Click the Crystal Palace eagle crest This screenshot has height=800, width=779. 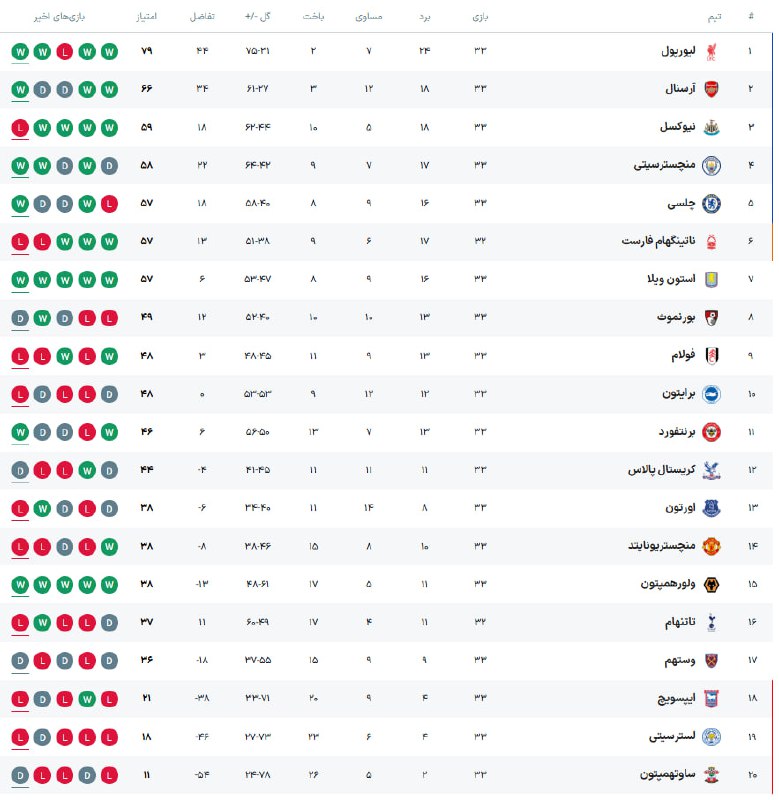711,470
